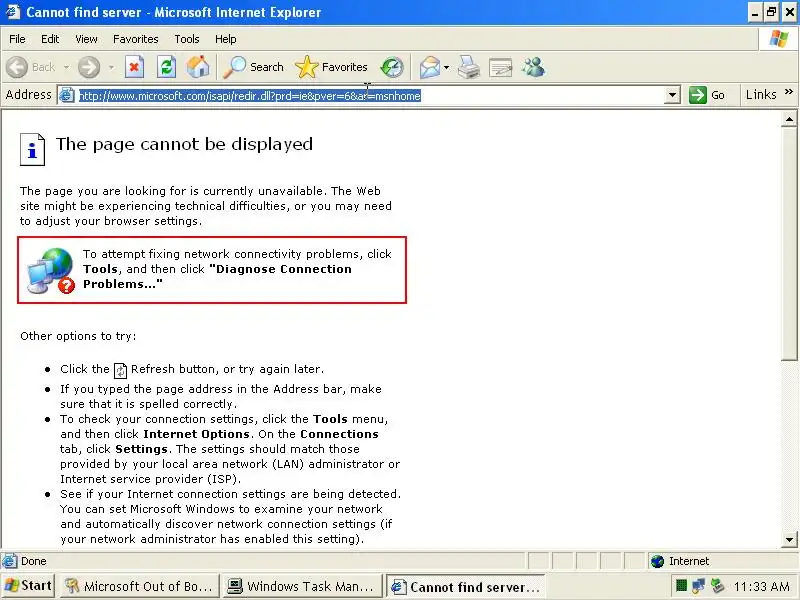The height and width of the screenshot is (600, 800).
Task: Open the Search toolbar button
Action: click(x=254, y=67)
